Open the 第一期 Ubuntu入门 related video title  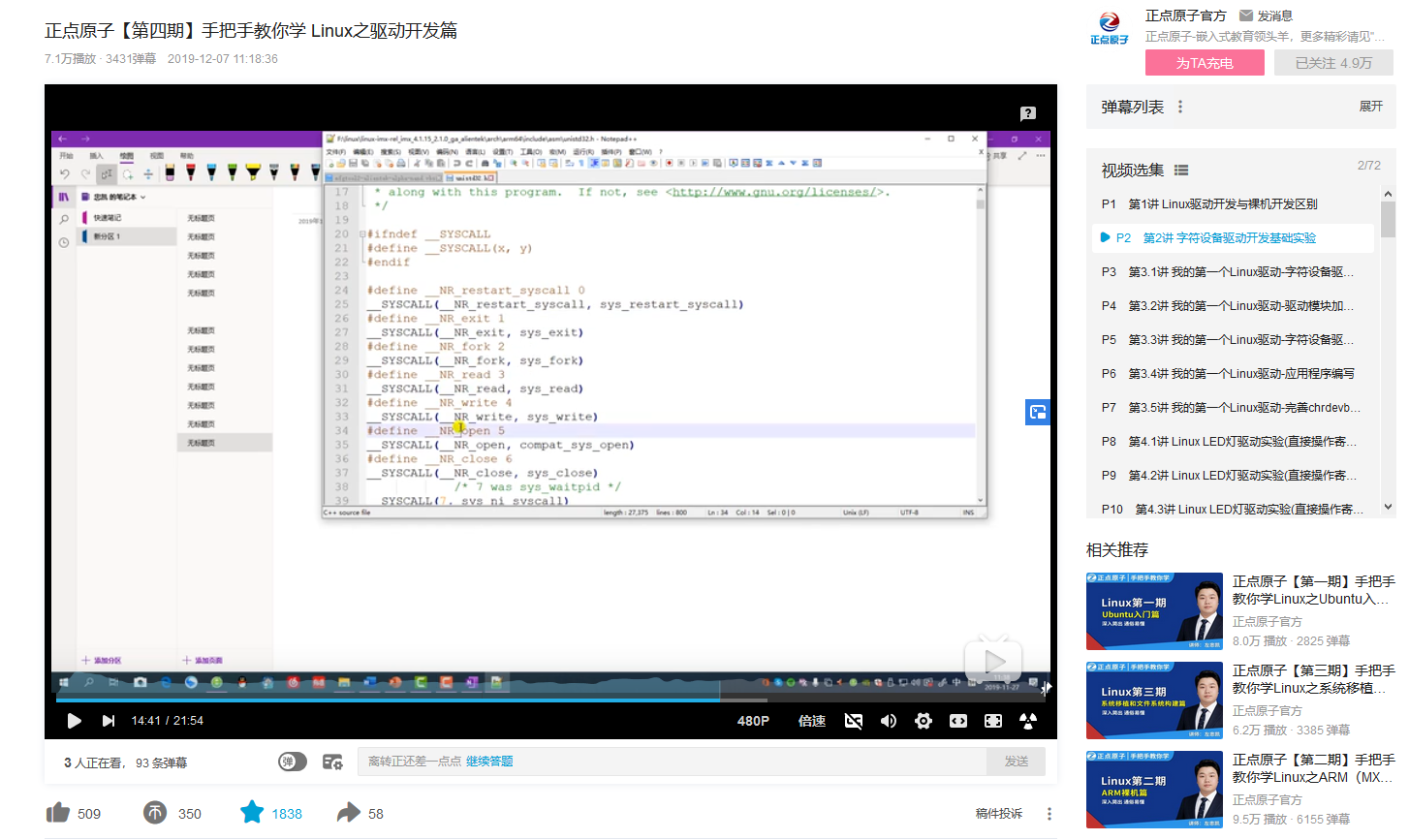1314,590
